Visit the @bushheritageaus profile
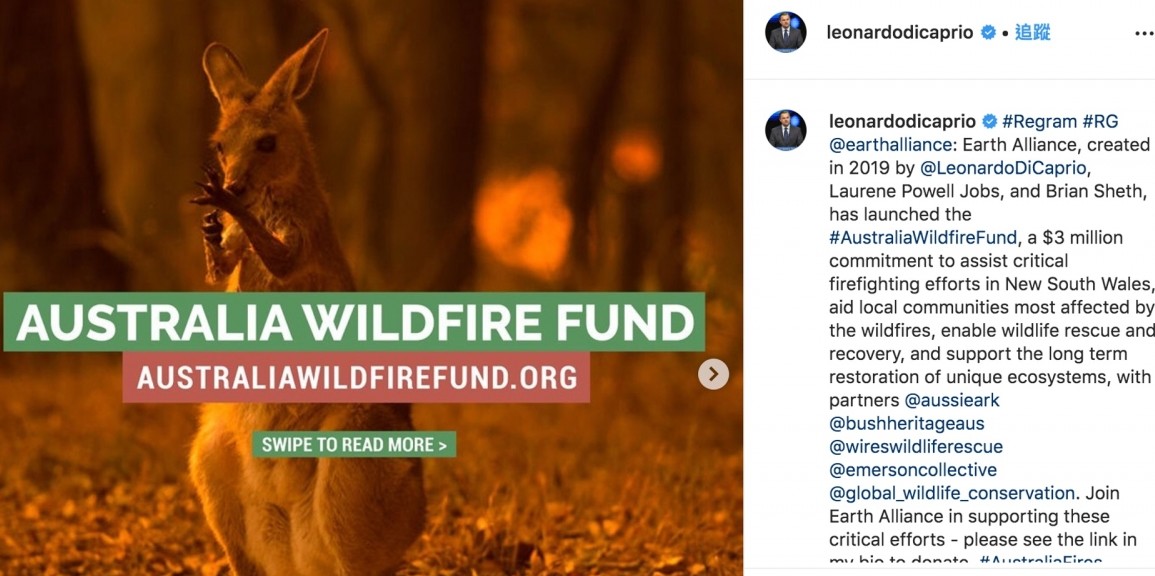Screen dimensions: 1155x576 coord(906,423)
